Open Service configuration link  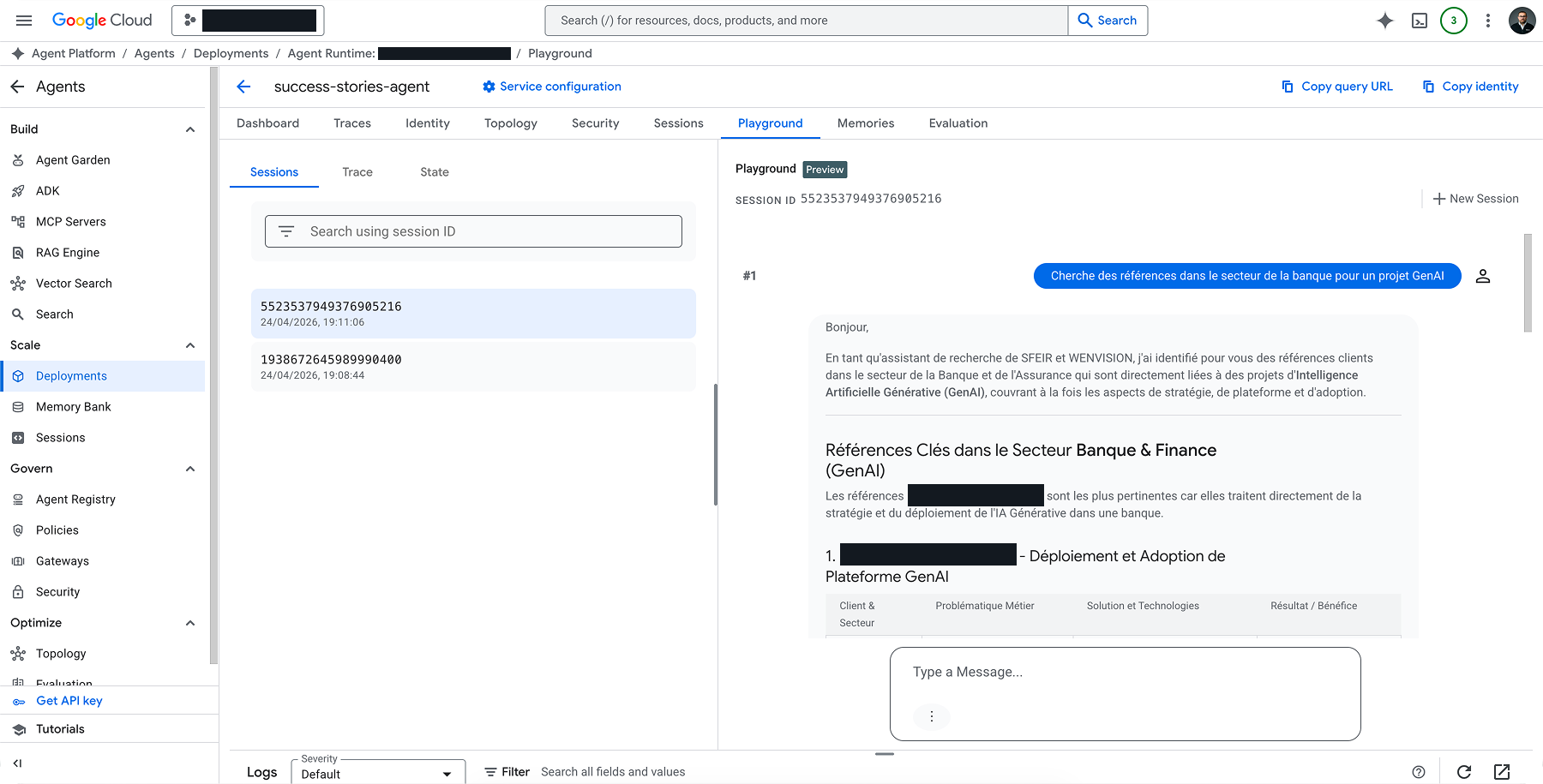[552, 87]
